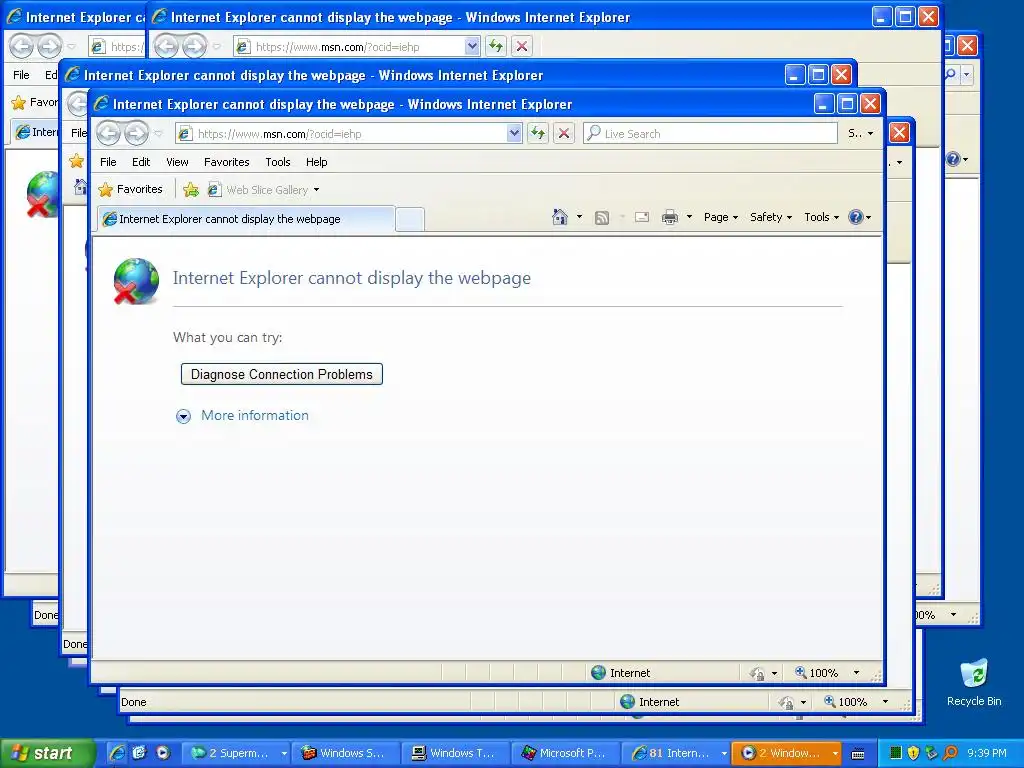Viewport: 1024px width, 768px height.
Task: Go back in the front IE window
Action: 108,134
